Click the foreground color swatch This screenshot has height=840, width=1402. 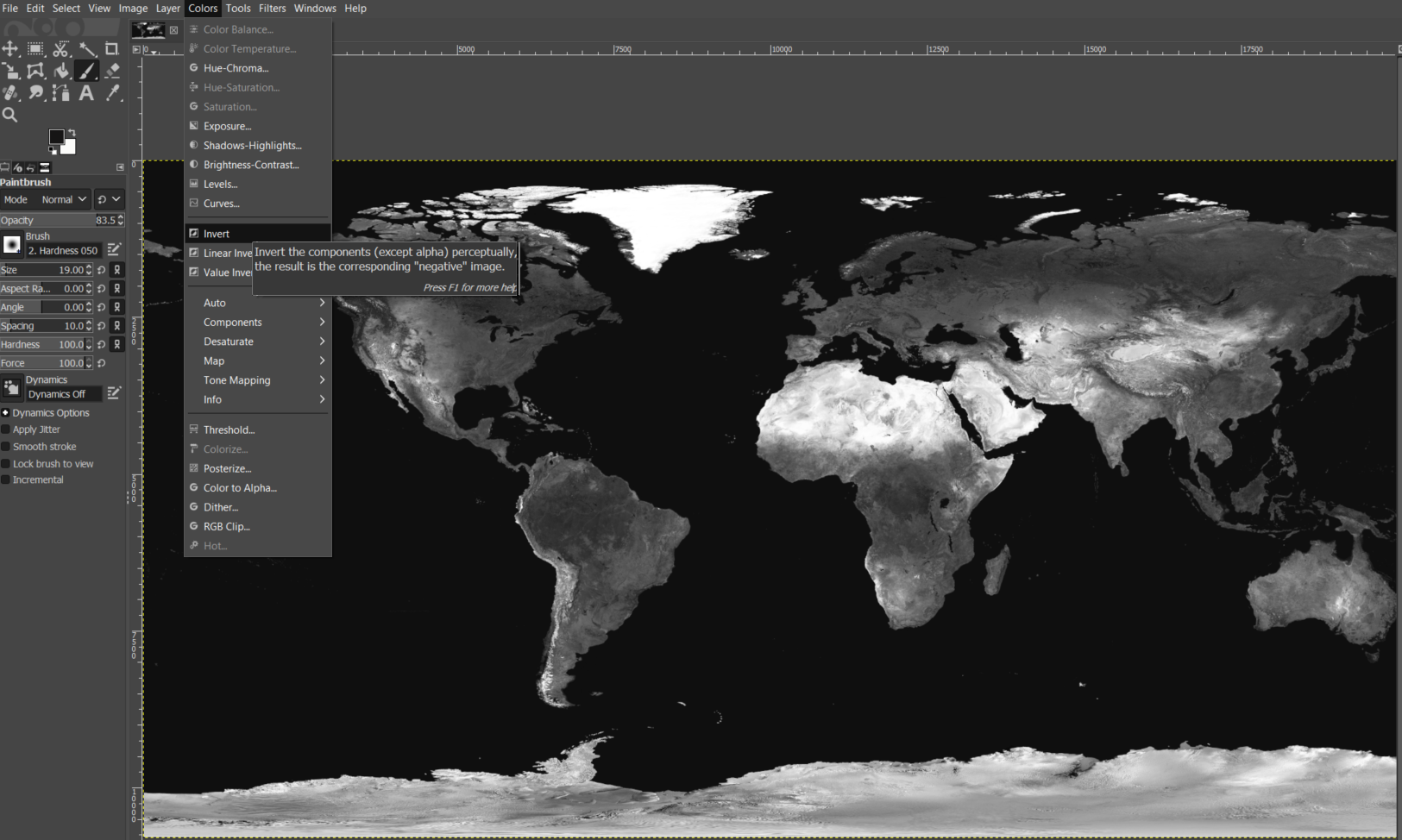[57, 138]
